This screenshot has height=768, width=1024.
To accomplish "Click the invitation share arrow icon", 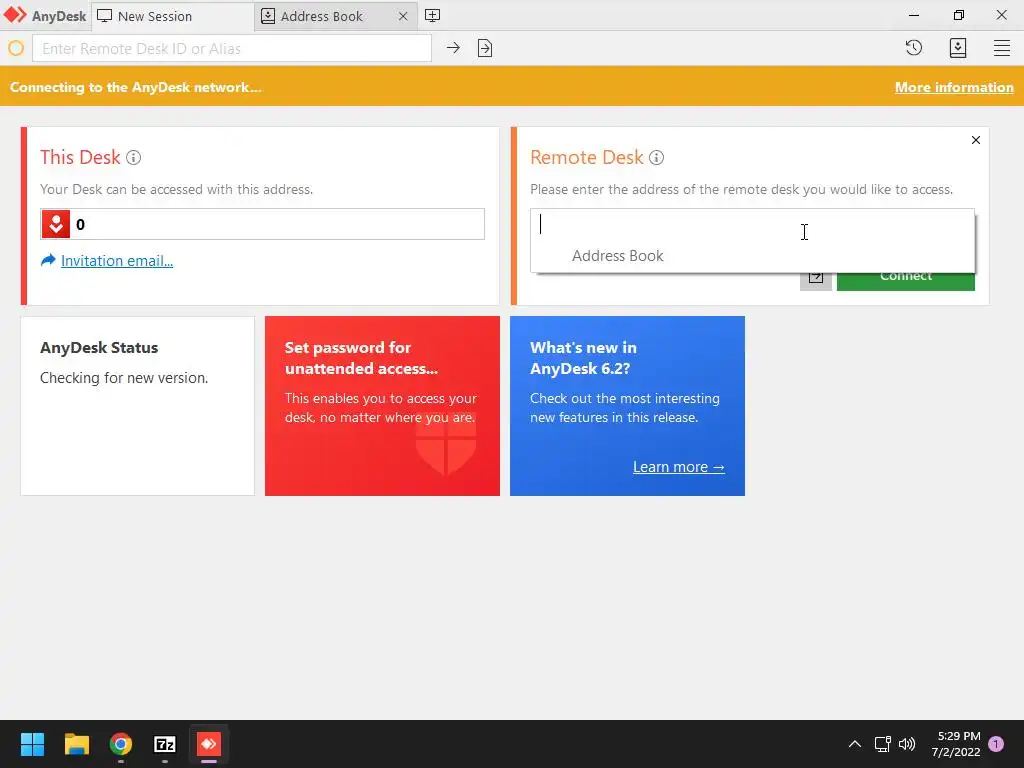I will point(48,261).
